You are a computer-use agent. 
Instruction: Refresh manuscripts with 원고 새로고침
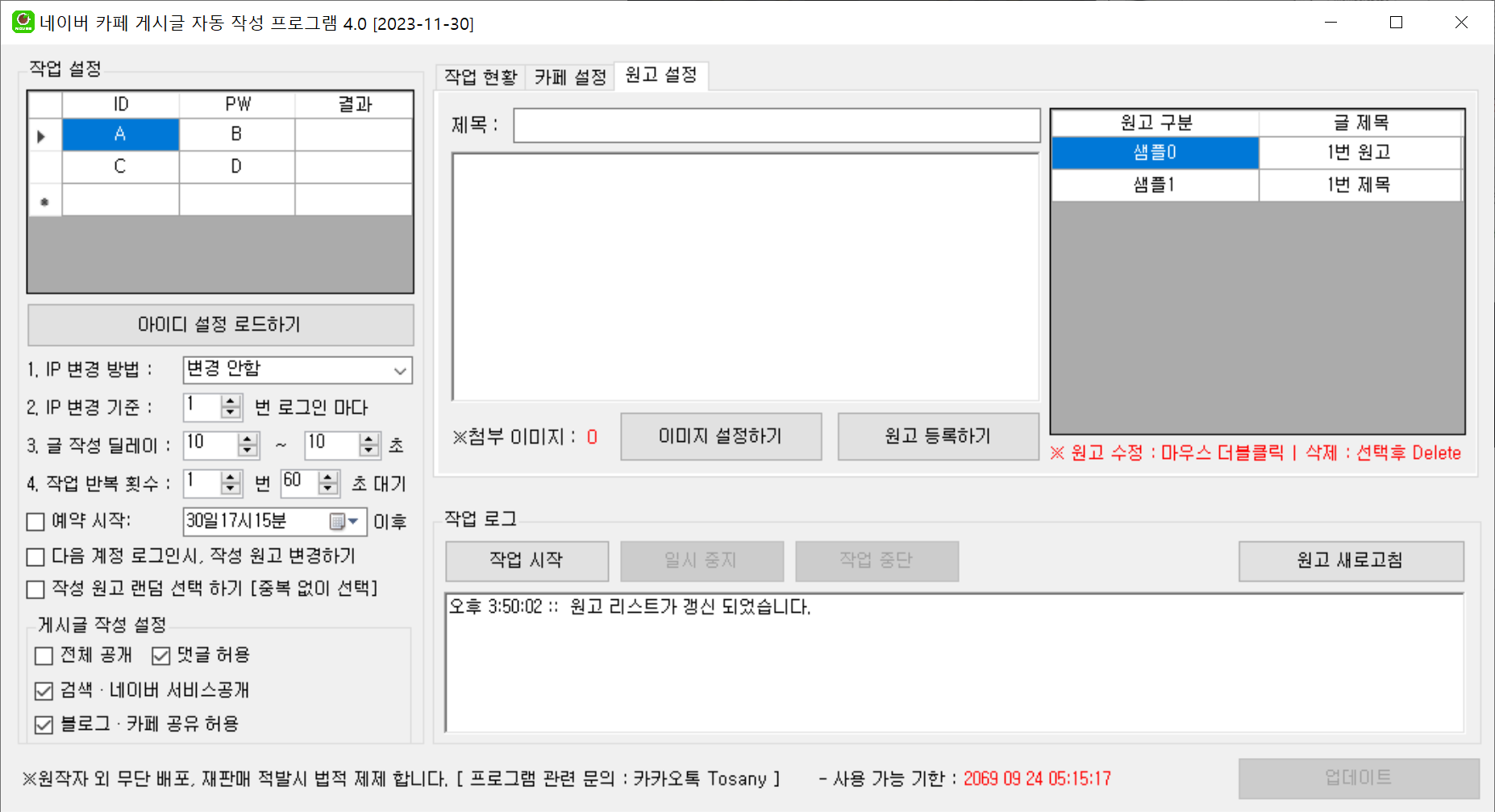1351,560
